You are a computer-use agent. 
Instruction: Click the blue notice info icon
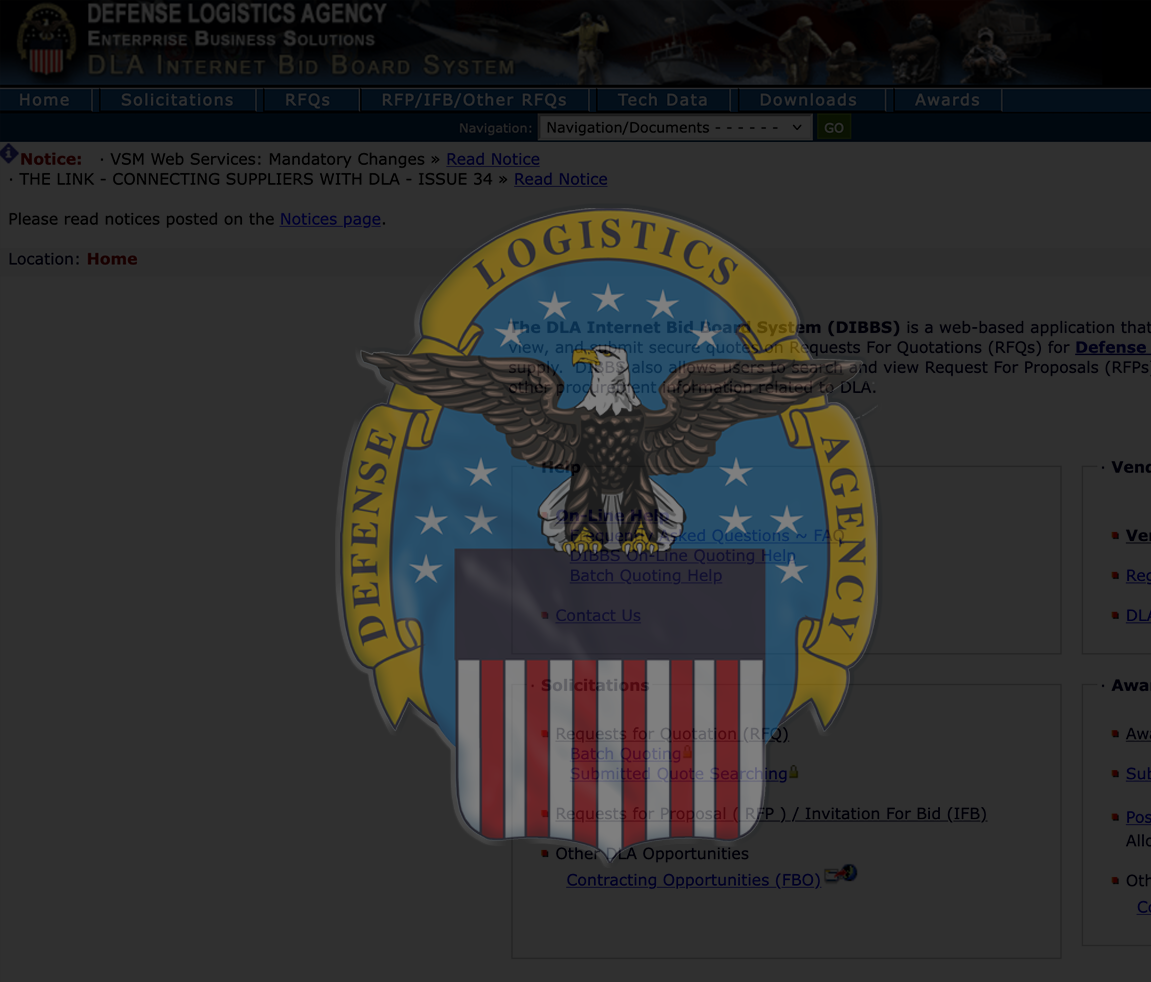[9, 153]
